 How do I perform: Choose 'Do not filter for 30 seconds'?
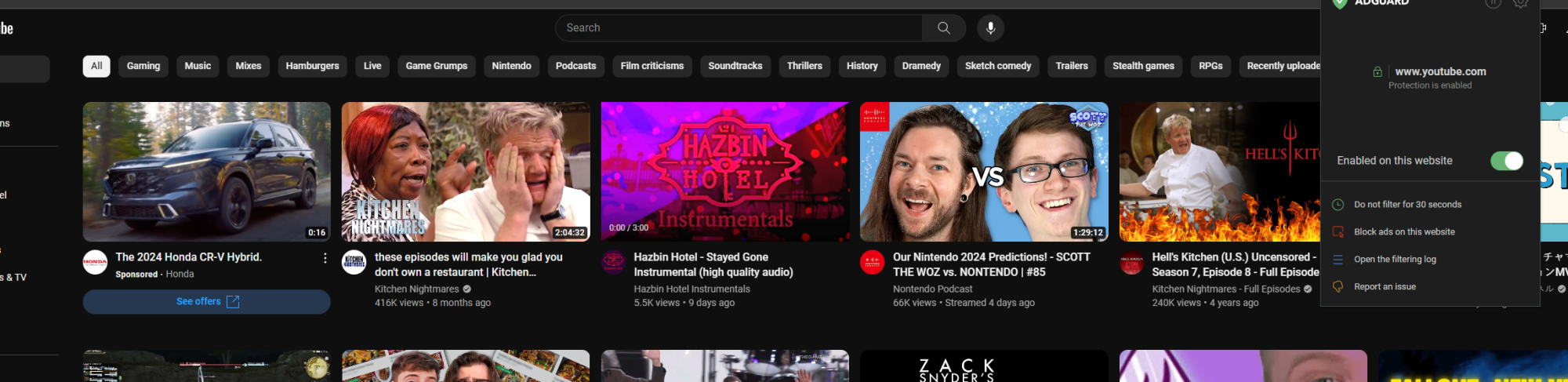(1407, 205)
